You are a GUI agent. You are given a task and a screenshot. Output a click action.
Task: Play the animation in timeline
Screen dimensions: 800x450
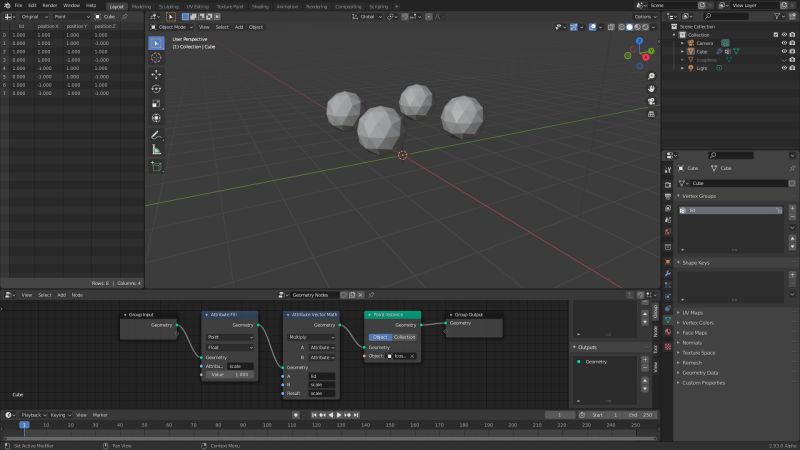[339, 415]
